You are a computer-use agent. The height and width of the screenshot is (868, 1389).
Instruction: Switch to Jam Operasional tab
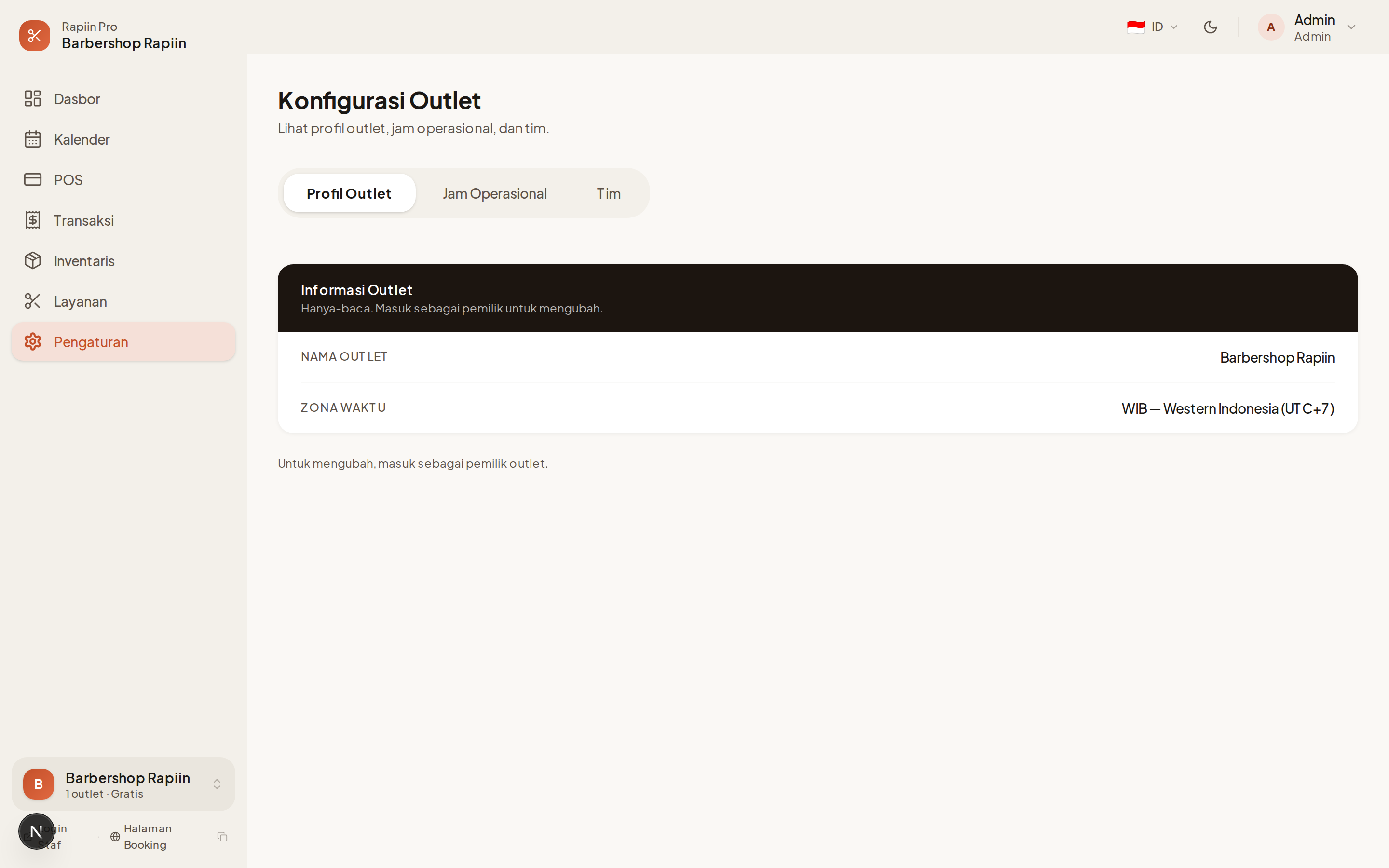[x=494, y=193]
